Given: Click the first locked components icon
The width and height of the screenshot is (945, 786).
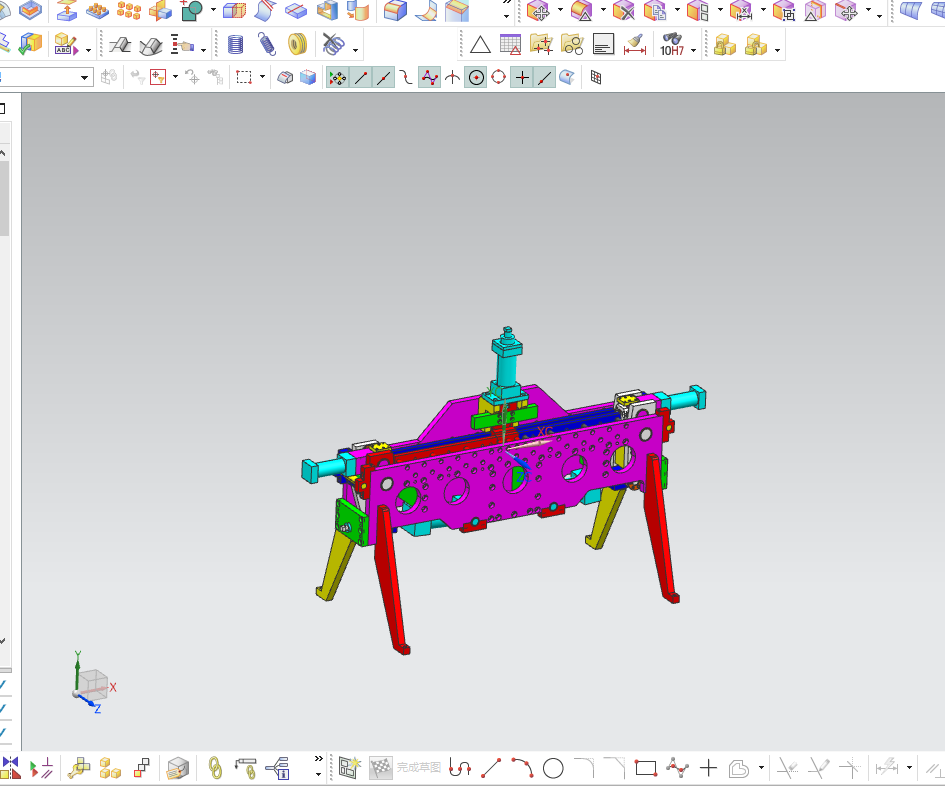Looking at the screenshot, I should click(x=724, y=45).
